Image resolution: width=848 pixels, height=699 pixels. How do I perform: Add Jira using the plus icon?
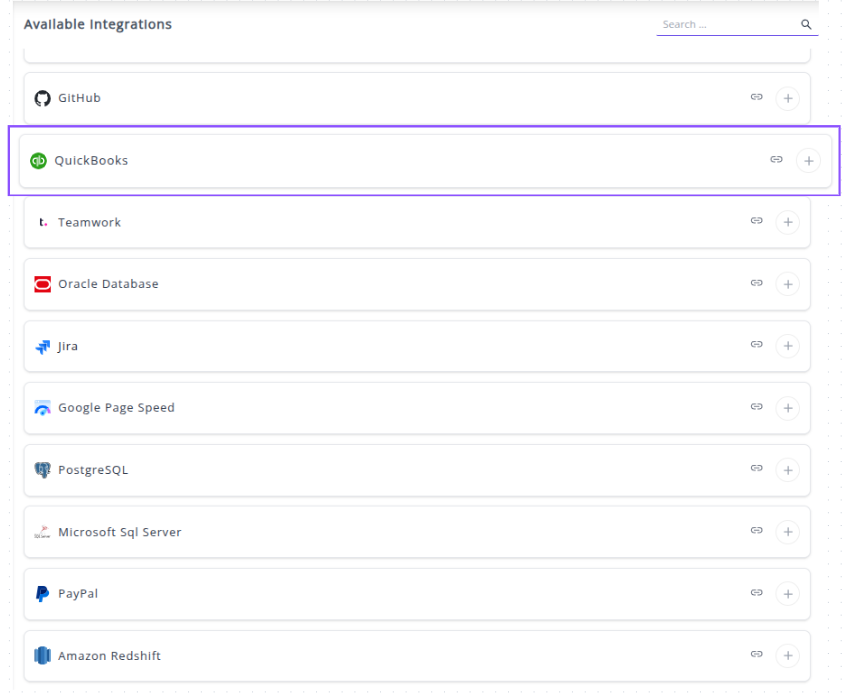coord(787,346)
